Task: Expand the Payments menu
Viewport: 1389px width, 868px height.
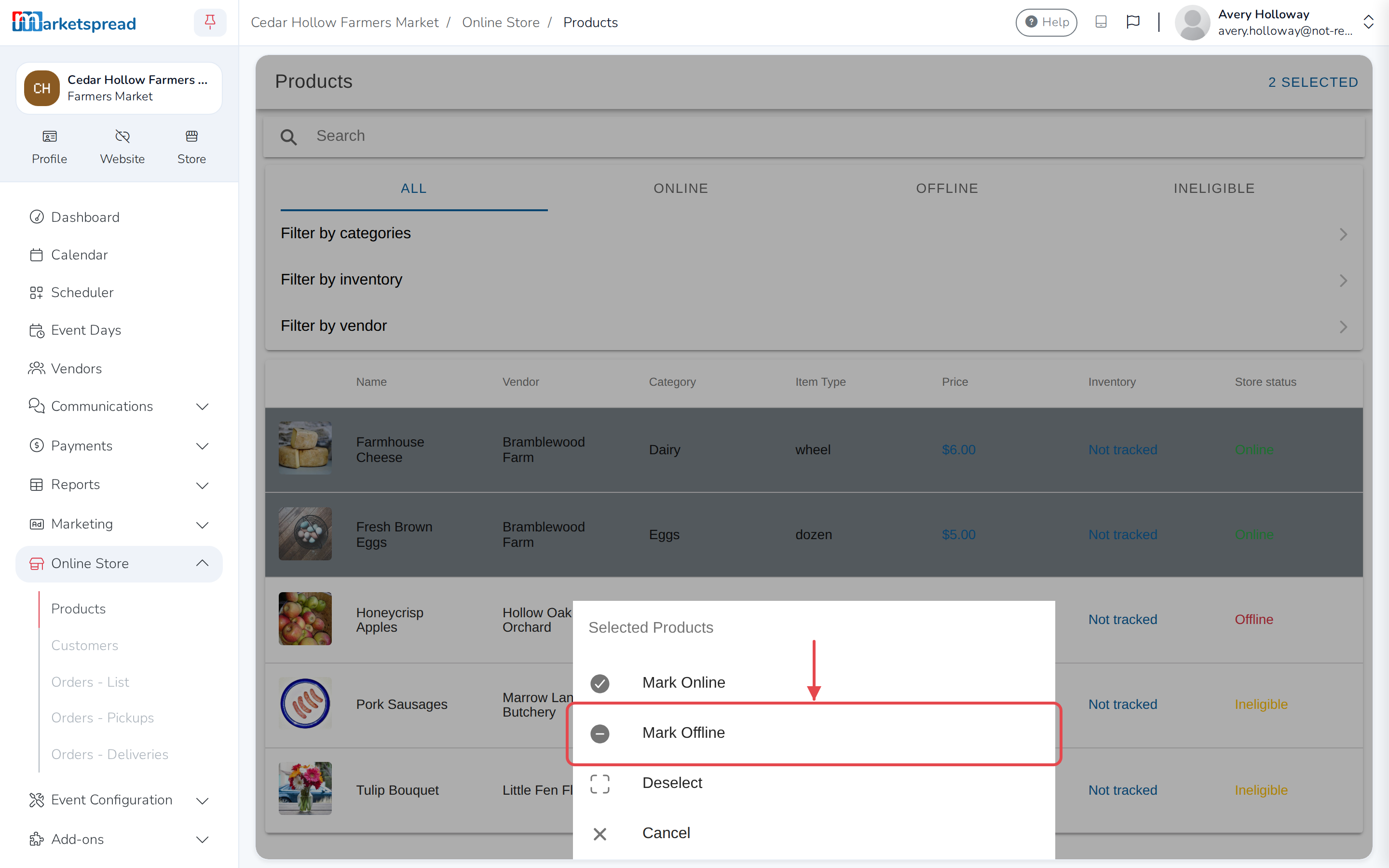Action: point(119,446)
